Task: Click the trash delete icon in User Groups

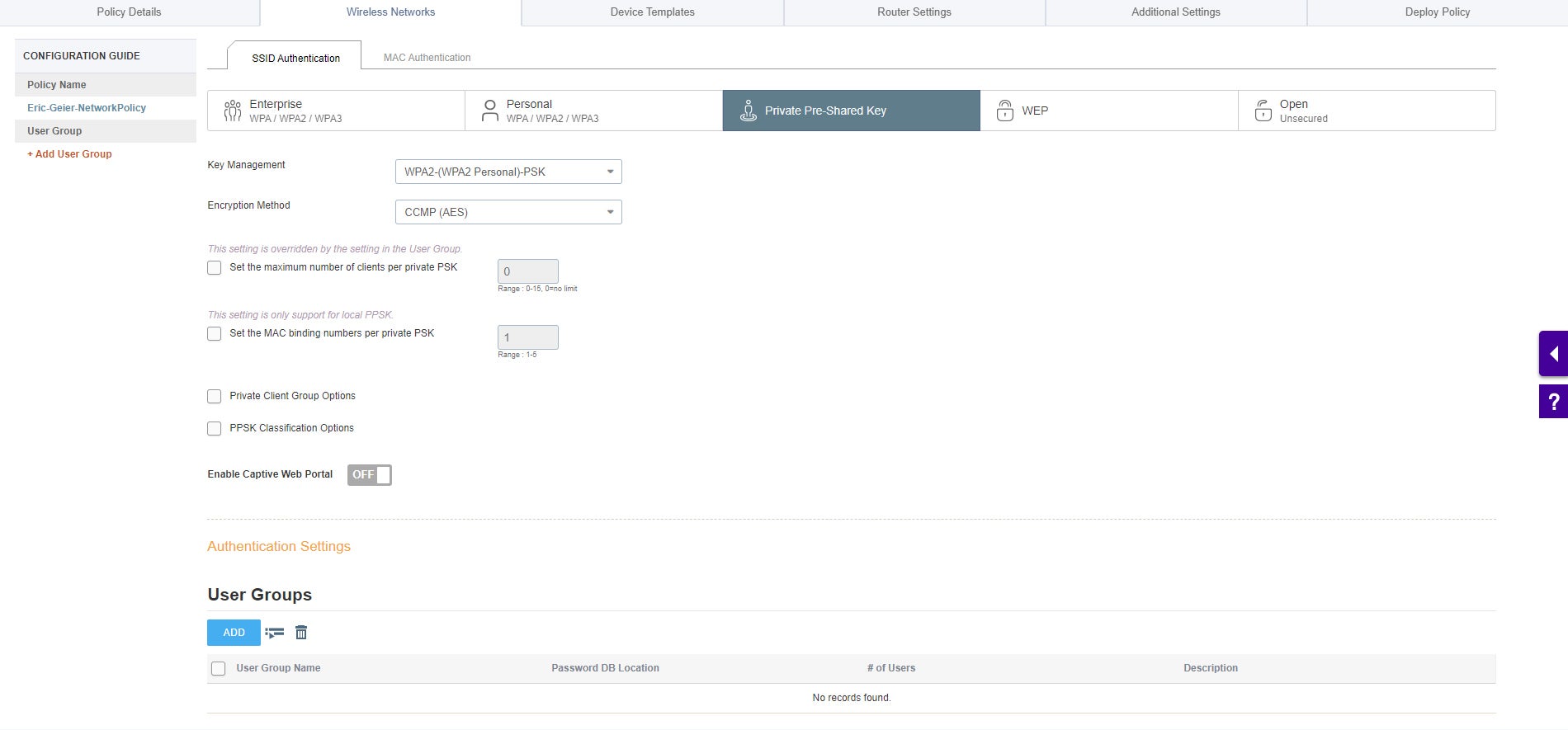Action: 301,633
